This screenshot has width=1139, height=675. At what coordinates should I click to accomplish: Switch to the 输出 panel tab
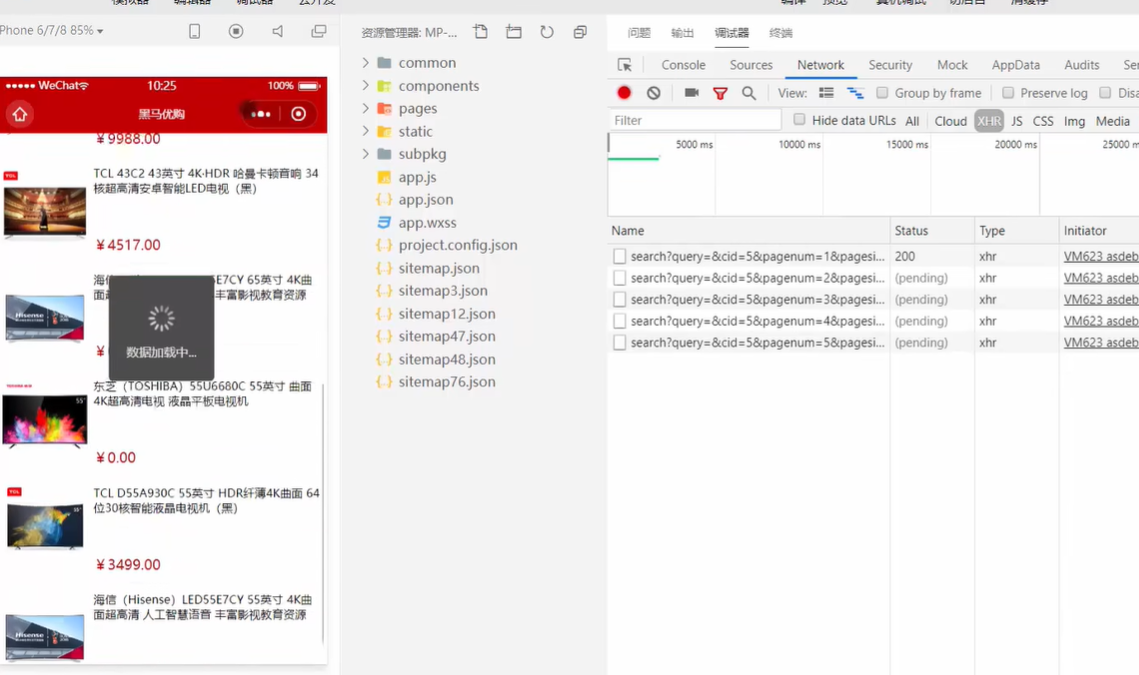click(x=682, y=33)
